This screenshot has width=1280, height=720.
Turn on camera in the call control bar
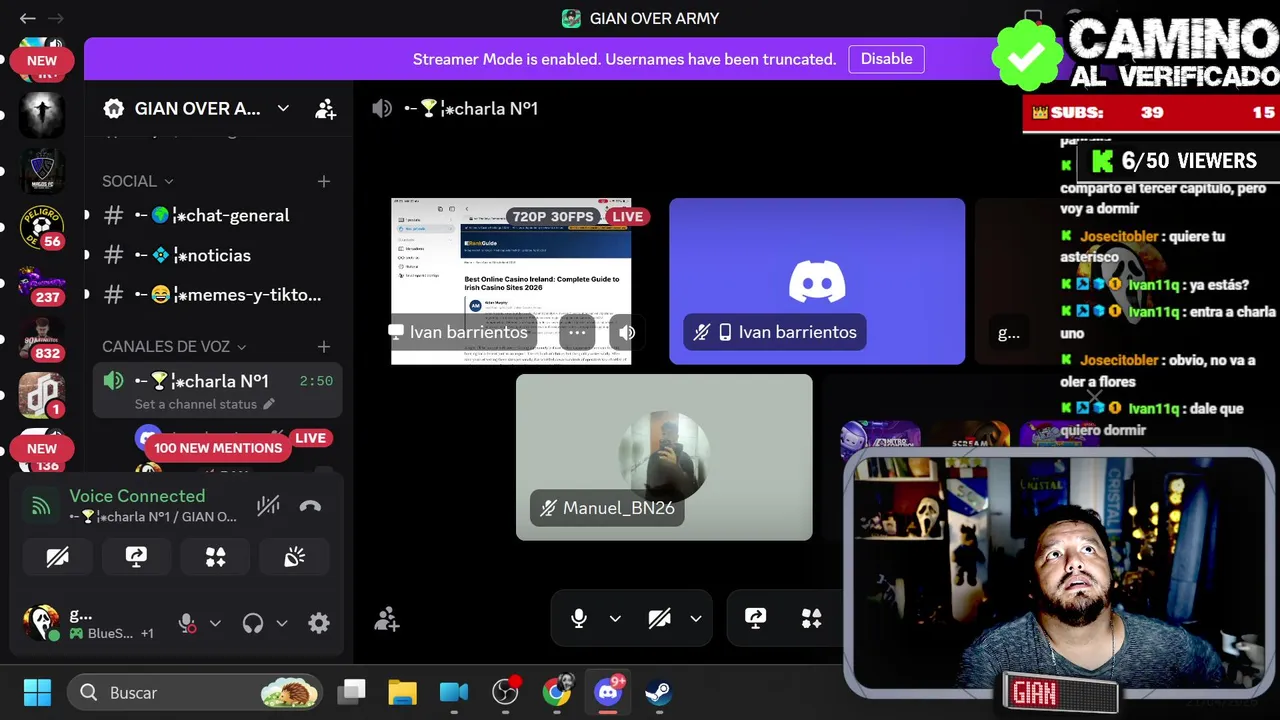[x=659, y=618]
